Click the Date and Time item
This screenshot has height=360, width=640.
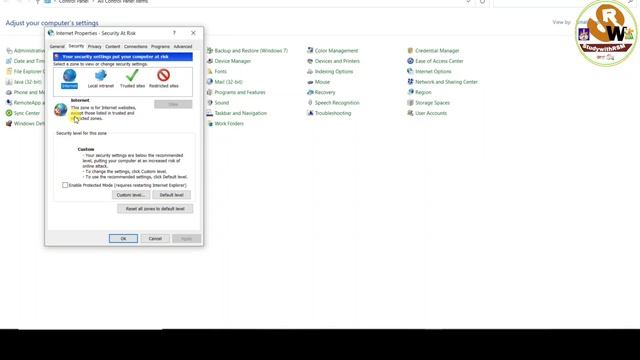(x=25, y=61)
